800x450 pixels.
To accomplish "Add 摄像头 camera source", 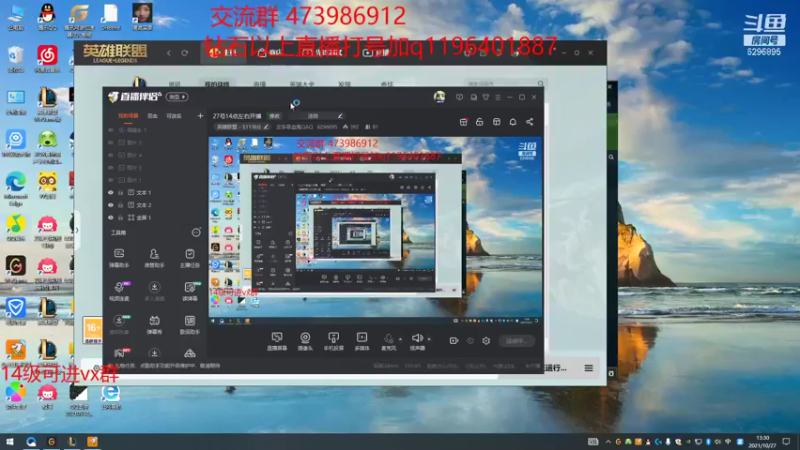I will [305, 341].
